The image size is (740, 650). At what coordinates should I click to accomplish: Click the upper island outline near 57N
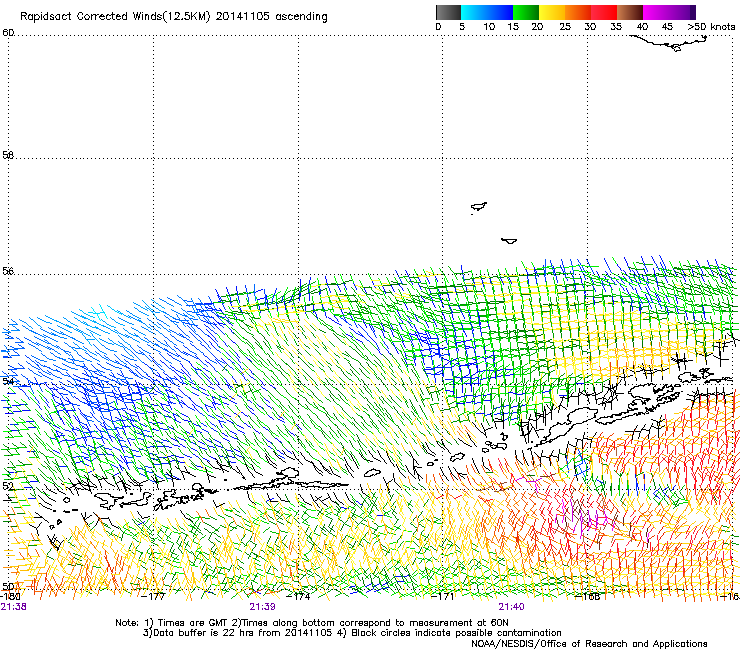pyautogui.click(x=479, y=207)
